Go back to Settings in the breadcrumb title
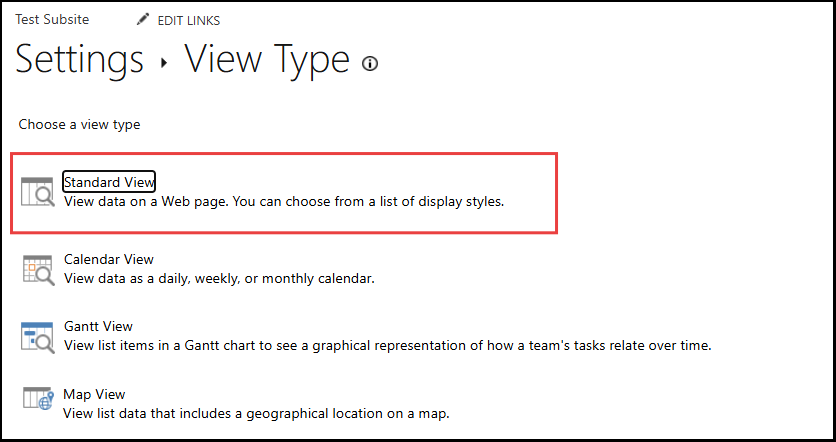 pos(80,60)
